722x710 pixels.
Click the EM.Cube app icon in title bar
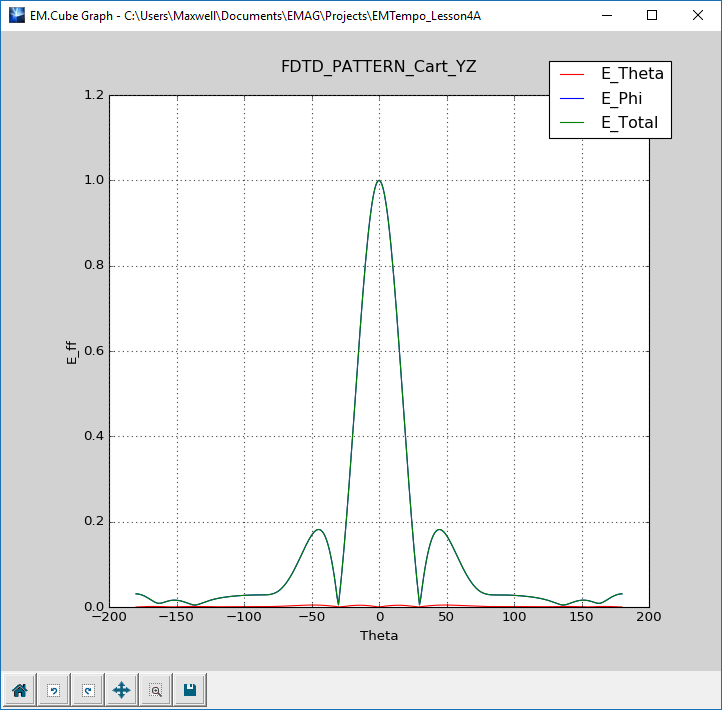pos(15,15)
